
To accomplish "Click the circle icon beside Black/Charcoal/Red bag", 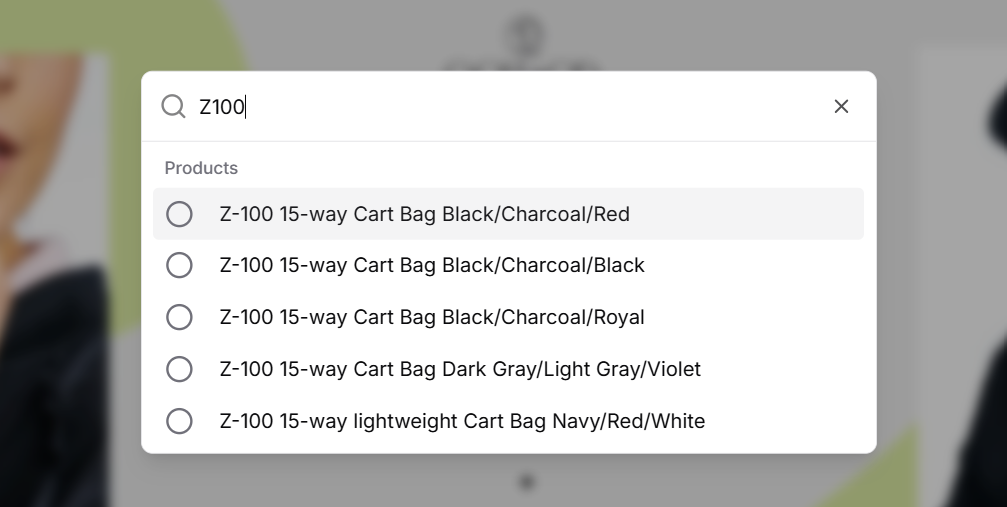I will [x=179, y=214].
